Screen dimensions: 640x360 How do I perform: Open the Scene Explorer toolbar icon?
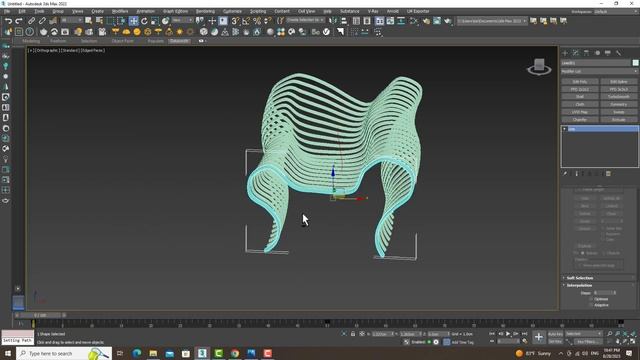(356, 21)
